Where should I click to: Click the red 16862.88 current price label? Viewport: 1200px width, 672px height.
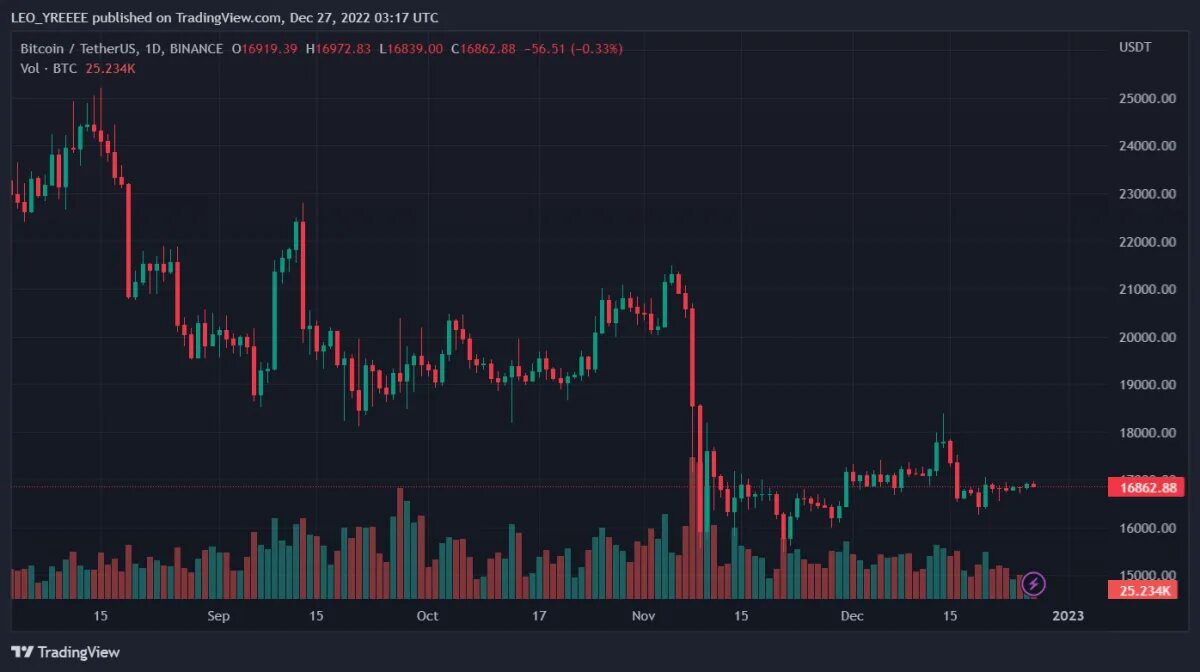point(1146,488)
